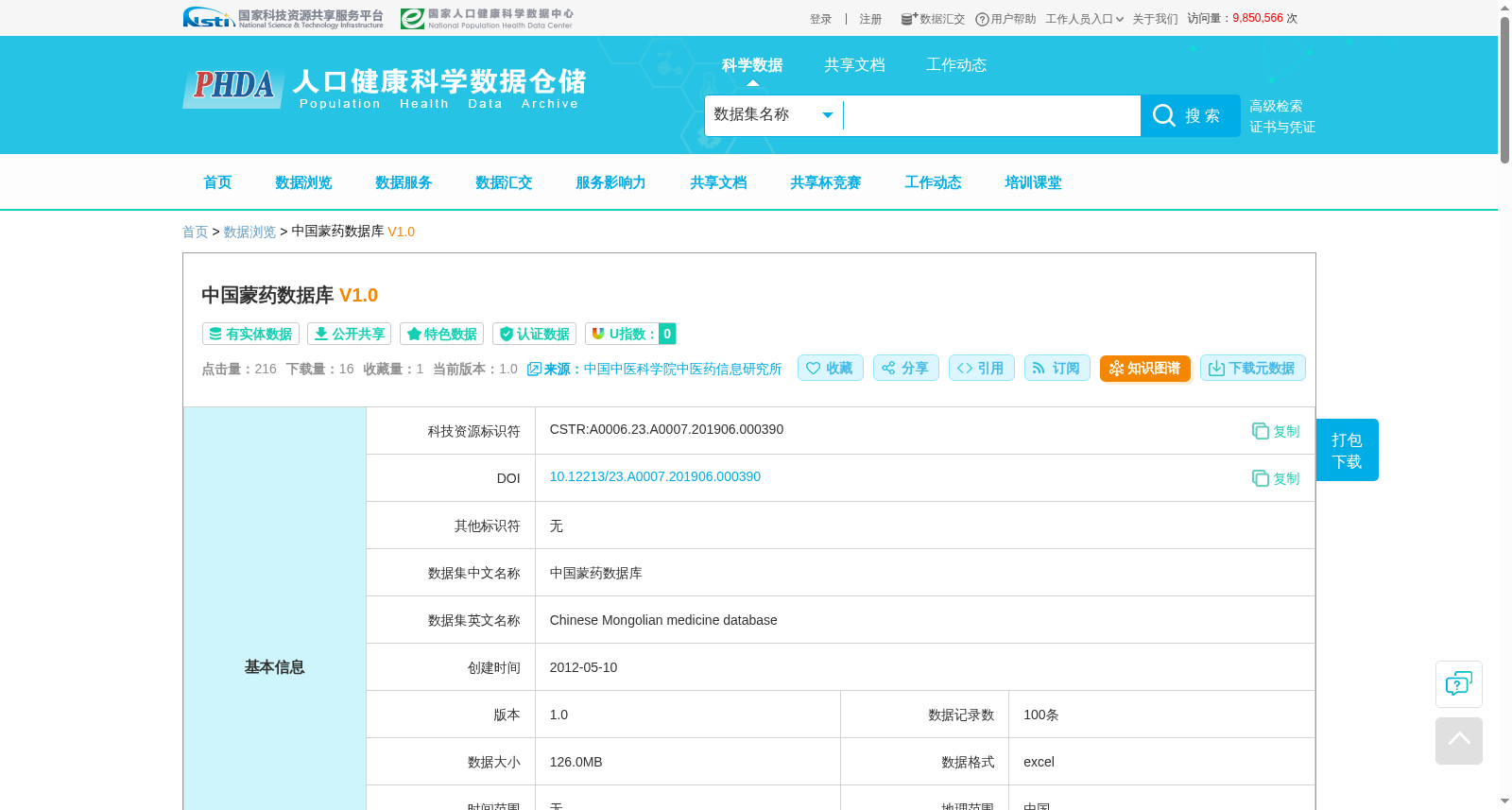Click the 登录 login link
1512x810 pixels.
click(820, 19)
